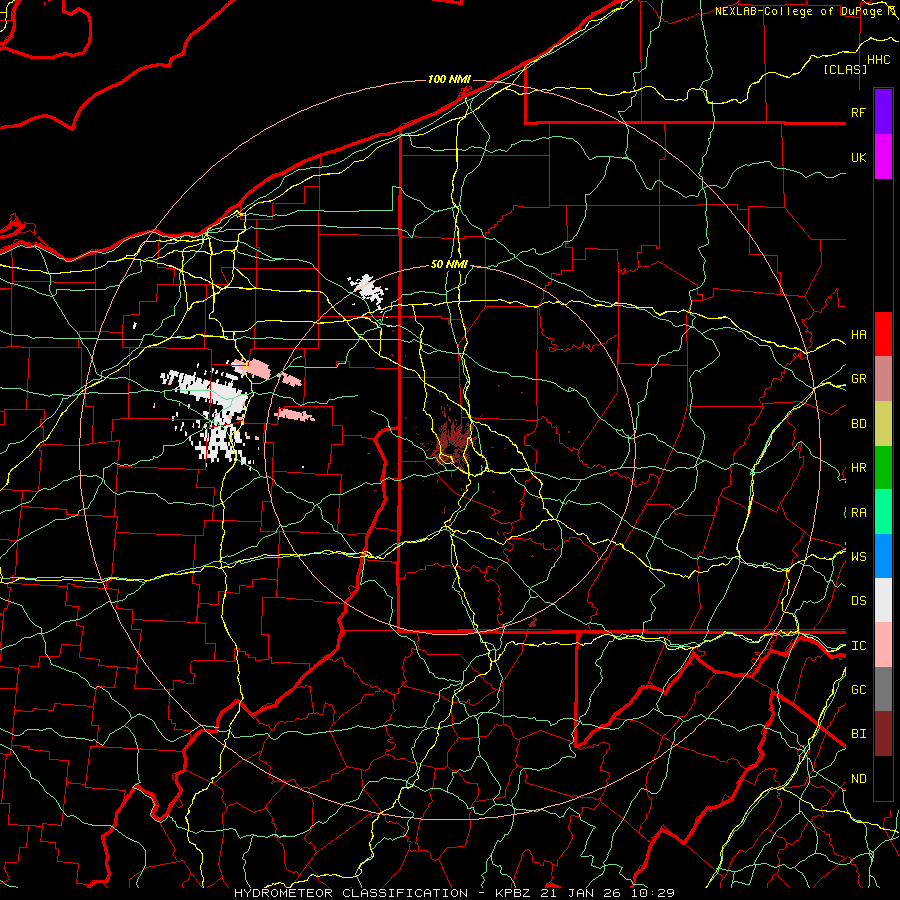This screenshot has width=900, height=900.
Task: Click the NEXLAB-College of DuPage credit text
Action: (806, 11)
